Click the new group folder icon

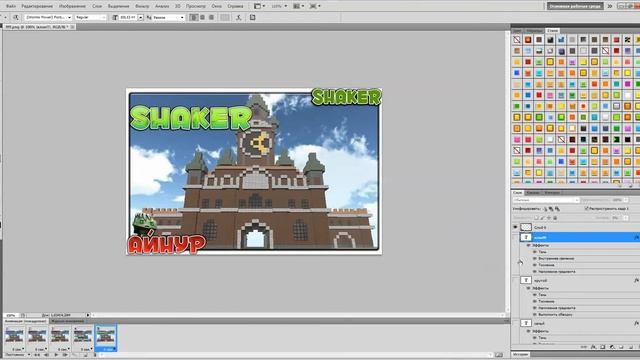coord(621,347)
